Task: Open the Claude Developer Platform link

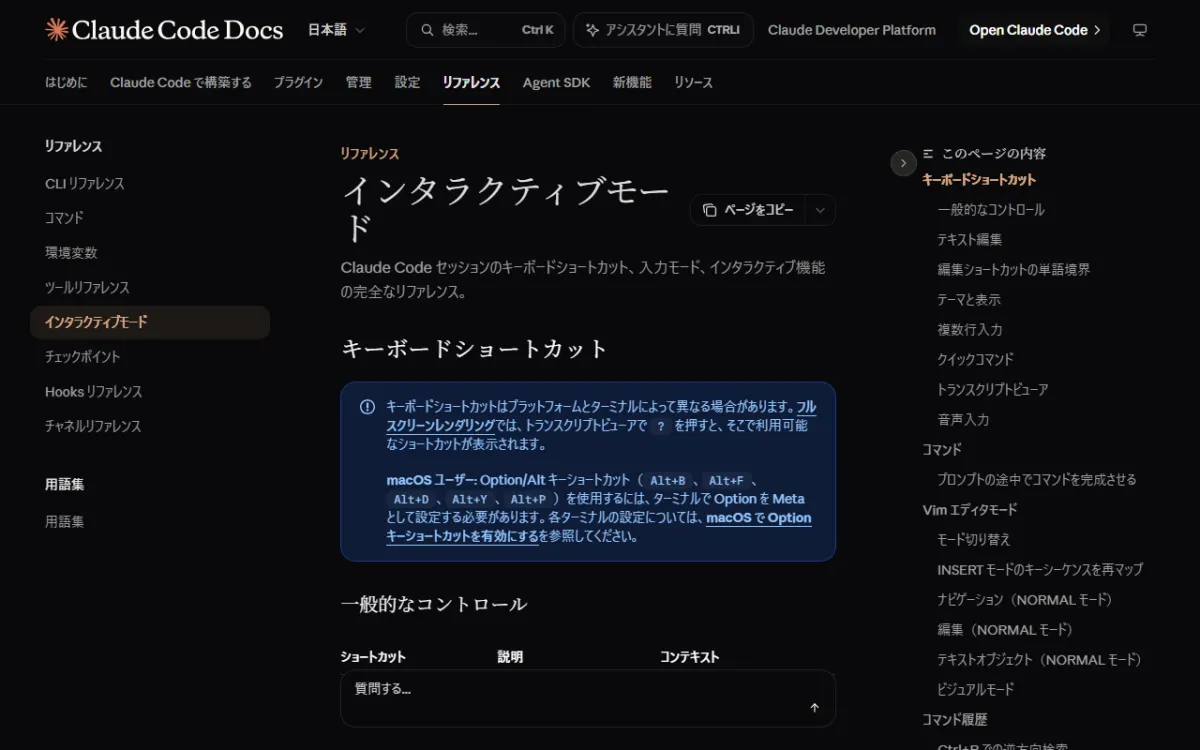Action: [x=852, y=30]
